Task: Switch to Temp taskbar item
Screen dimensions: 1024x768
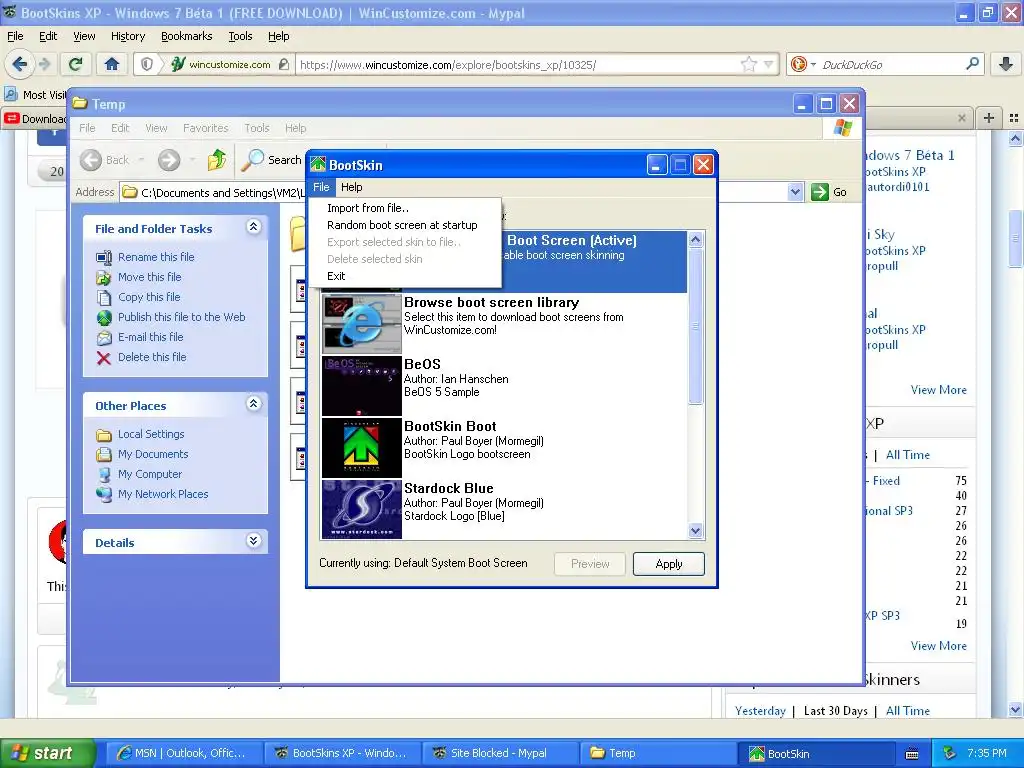Action: pos(656,754)
